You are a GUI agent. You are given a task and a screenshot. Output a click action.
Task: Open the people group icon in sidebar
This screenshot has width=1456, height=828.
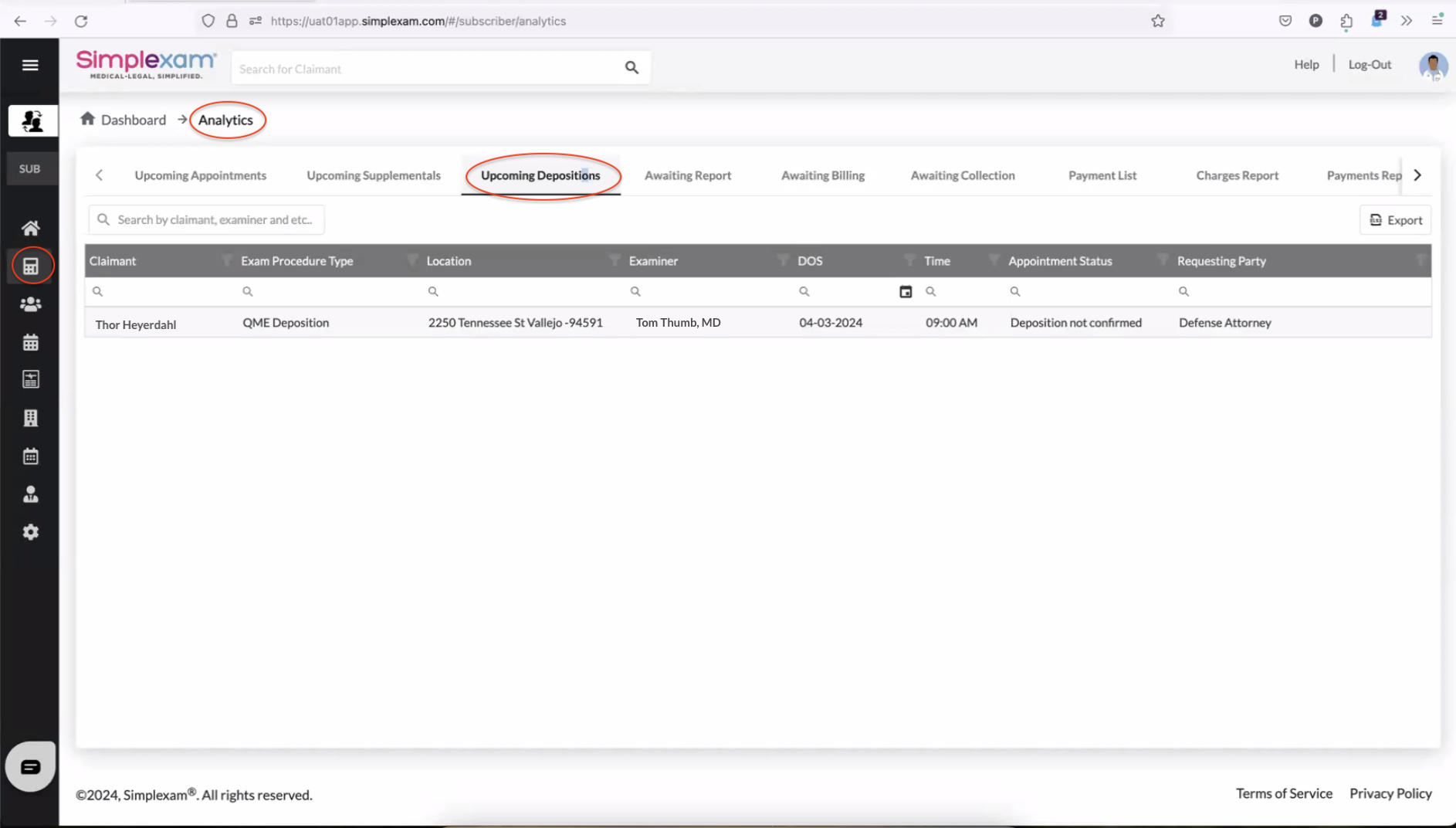[31, 304]
